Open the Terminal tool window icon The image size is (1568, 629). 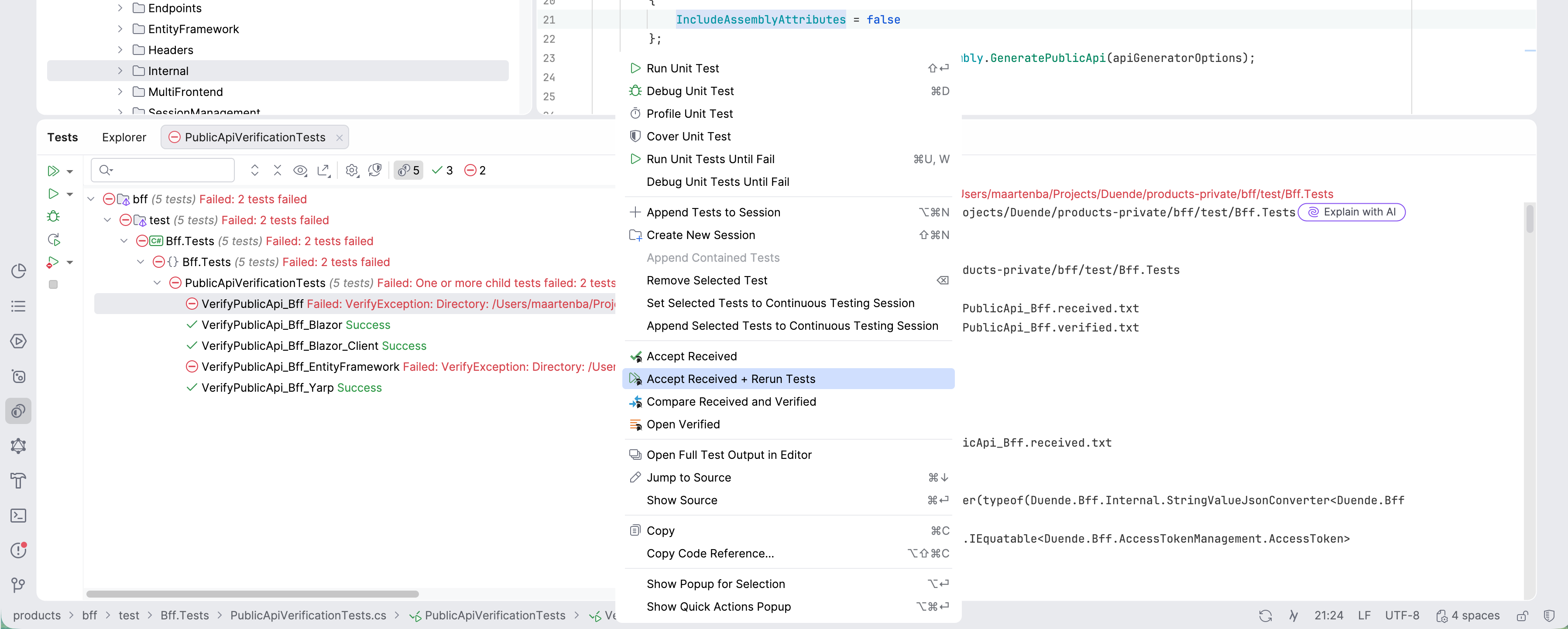click(18, 515)
